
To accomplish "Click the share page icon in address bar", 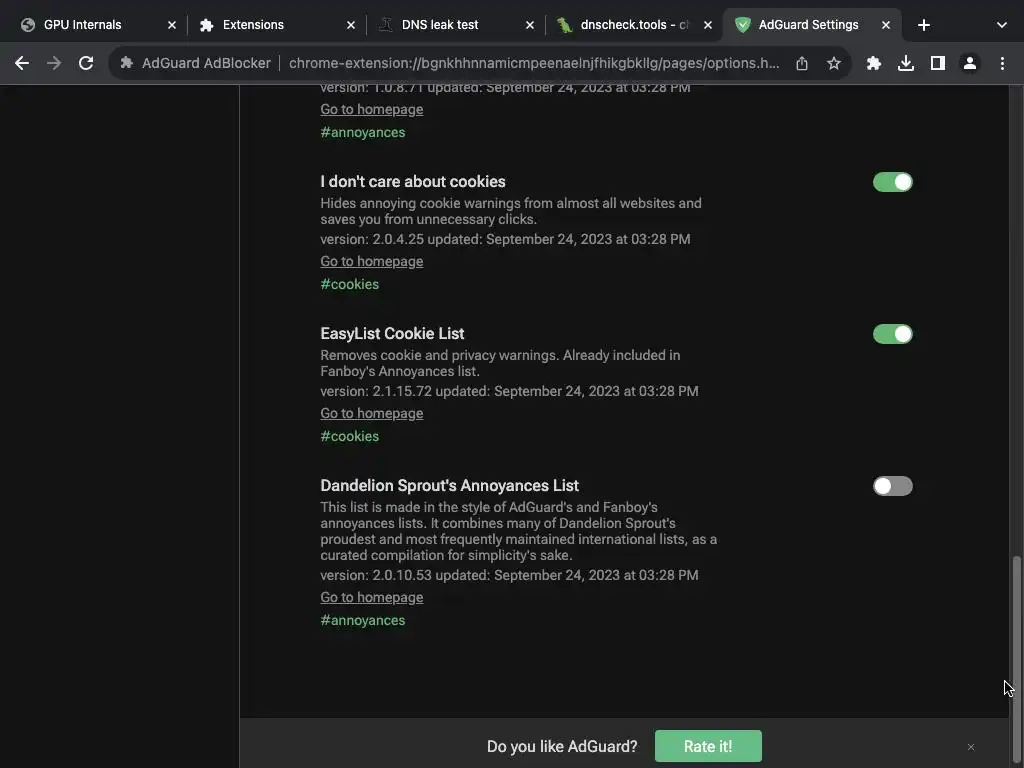I will [802, 63].
